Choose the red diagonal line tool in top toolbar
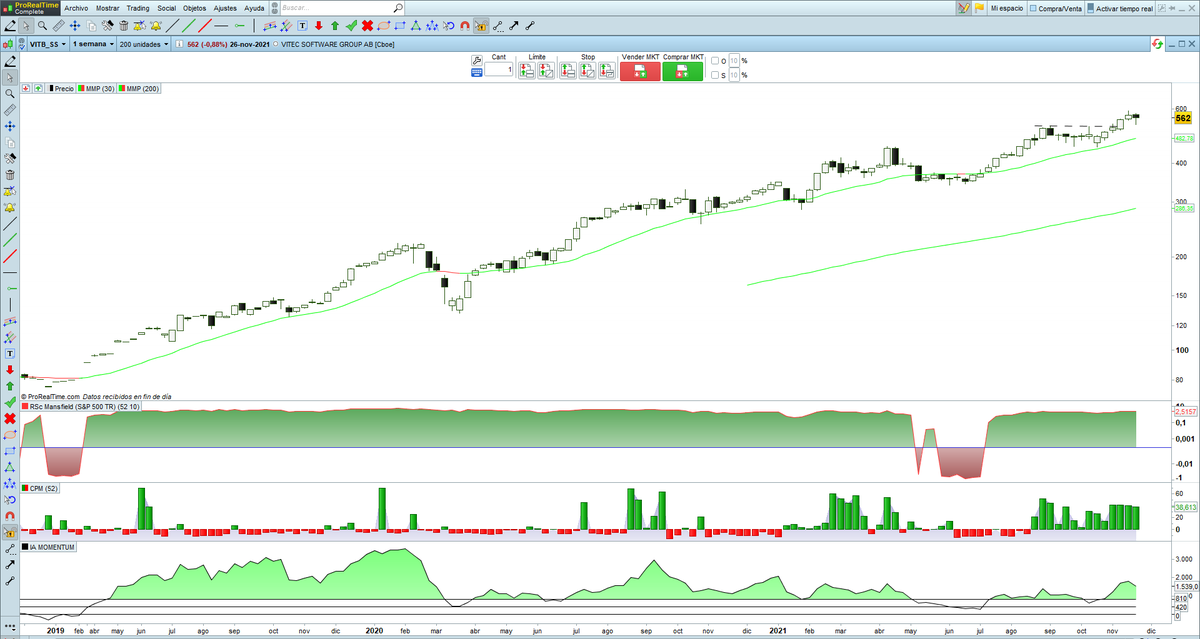This screenshot has width=1200, height=639. 205,25
